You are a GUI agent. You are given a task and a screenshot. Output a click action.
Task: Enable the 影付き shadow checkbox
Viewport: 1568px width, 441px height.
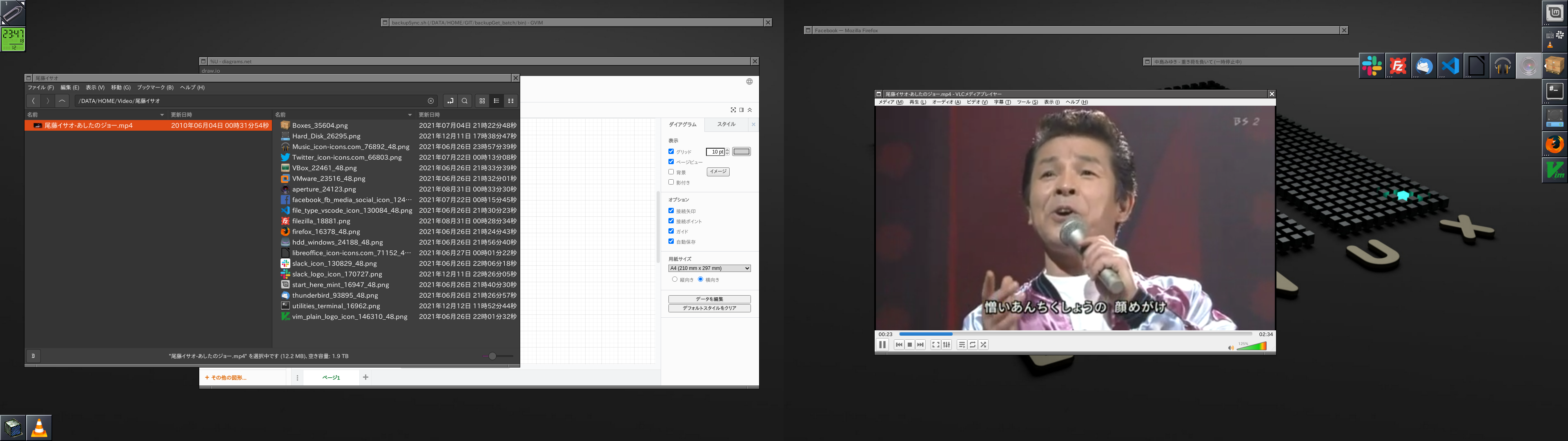click(671, 182)
